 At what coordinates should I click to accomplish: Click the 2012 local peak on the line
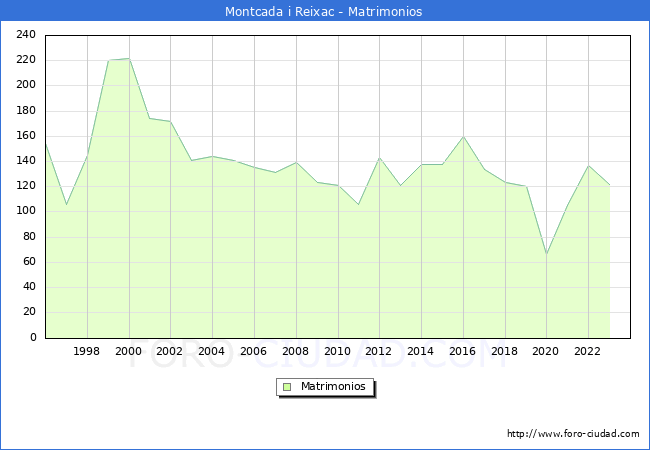379,158
